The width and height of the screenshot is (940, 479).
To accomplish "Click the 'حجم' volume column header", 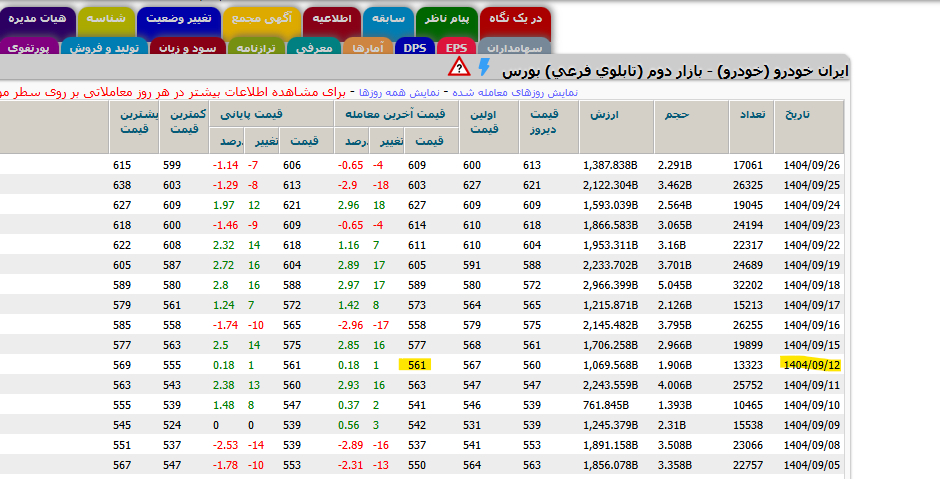I will (x=677, y=115).
